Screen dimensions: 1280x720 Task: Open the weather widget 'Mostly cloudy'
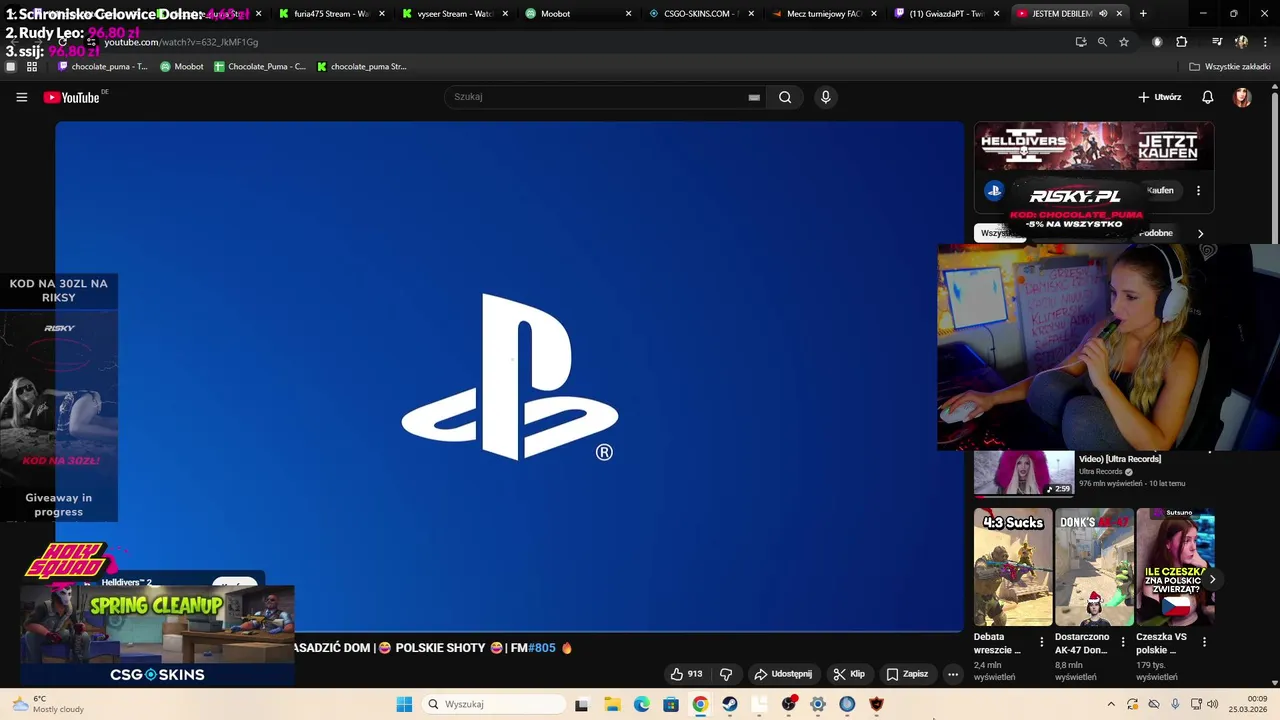click(x=48, y=704)
